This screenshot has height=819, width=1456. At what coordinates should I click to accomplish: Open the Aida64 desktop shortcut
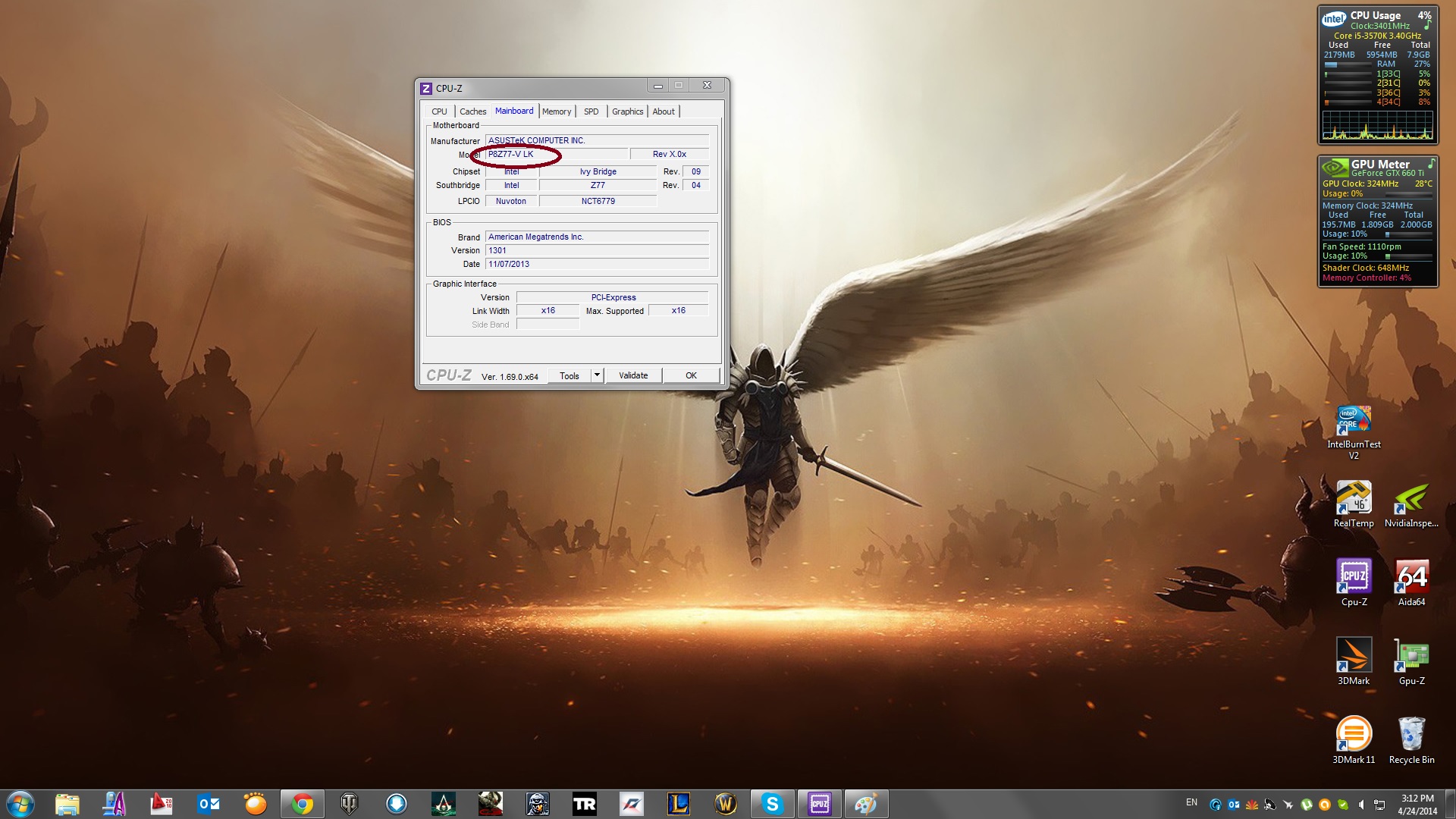point(1411,583)
